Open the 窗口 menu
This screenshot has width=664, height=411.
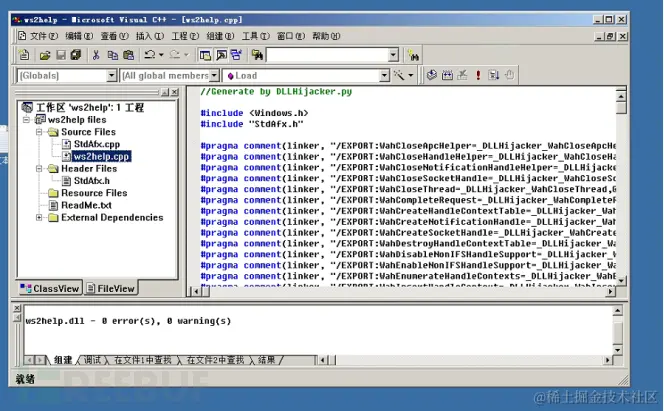click(291, 36)
